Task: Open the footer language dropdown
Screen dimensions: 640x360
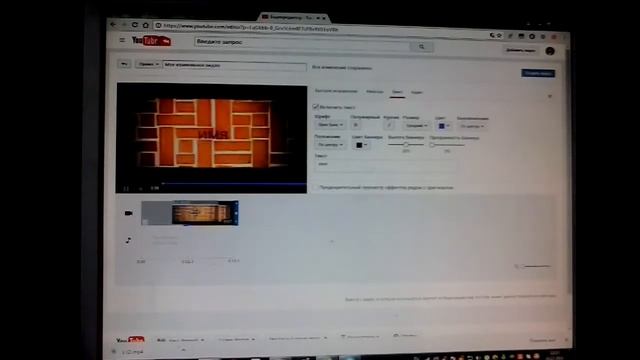Action: (x=181, y=340)
